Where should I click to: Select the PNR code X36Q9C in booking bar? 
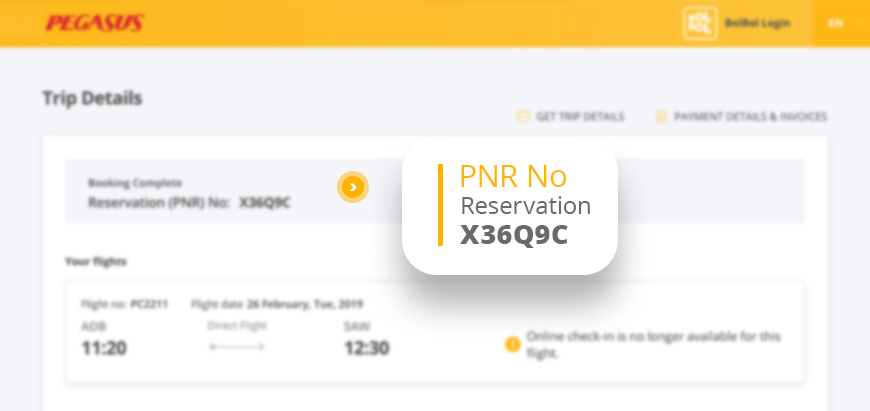tap(265, 203)
